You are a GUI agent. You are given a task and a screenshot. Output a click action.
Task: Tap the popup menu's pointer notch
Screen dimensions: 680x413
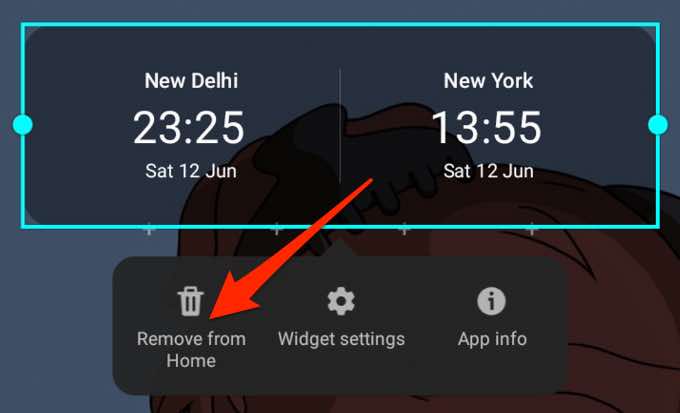tap(340, 249)
